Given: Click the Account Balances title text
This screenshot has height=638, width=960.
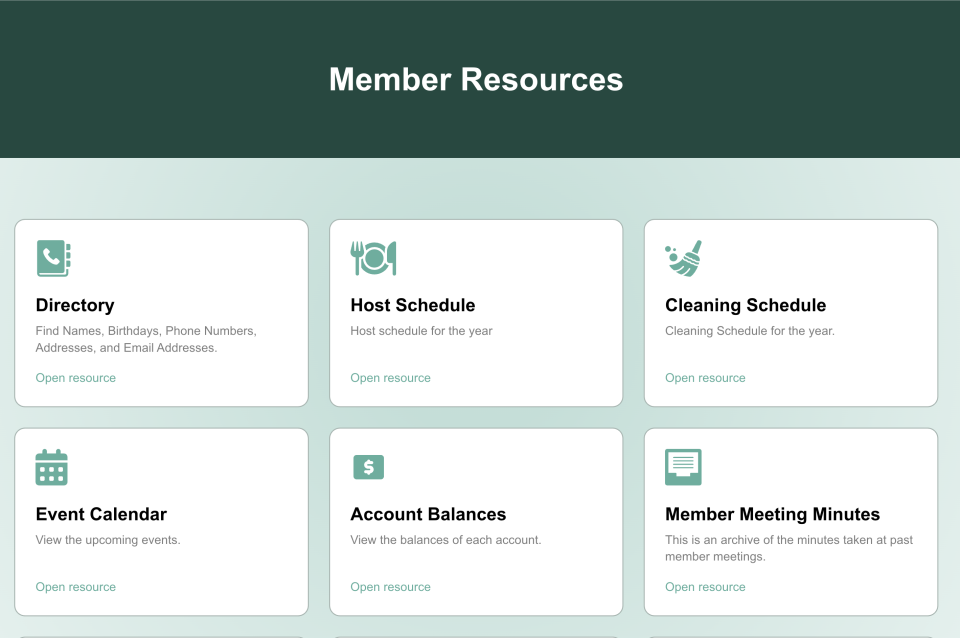Looking at the screenshot, I should 428,514.
